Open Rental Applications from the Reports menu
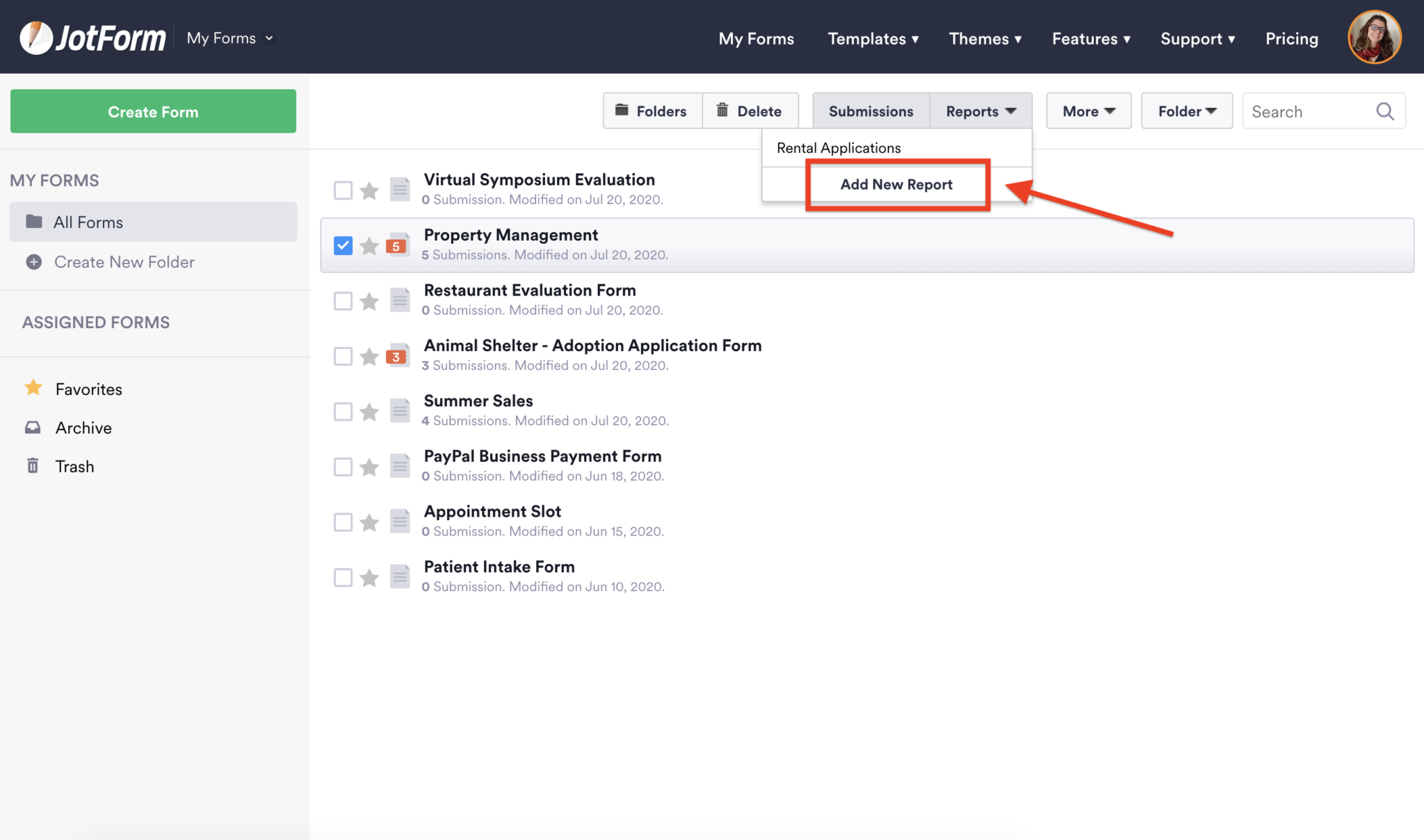The image size is (1424, 840). point(838,147)
